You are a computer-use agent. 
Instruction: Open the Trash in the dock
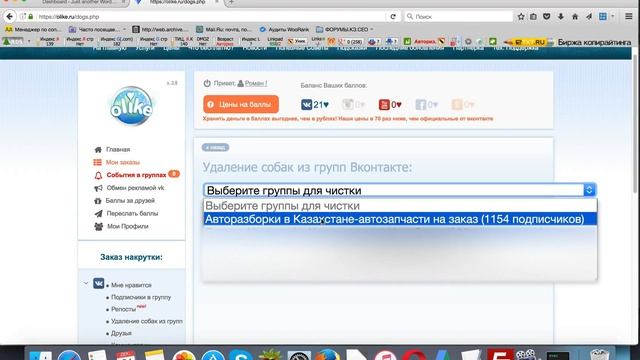[x=600, y=355]
